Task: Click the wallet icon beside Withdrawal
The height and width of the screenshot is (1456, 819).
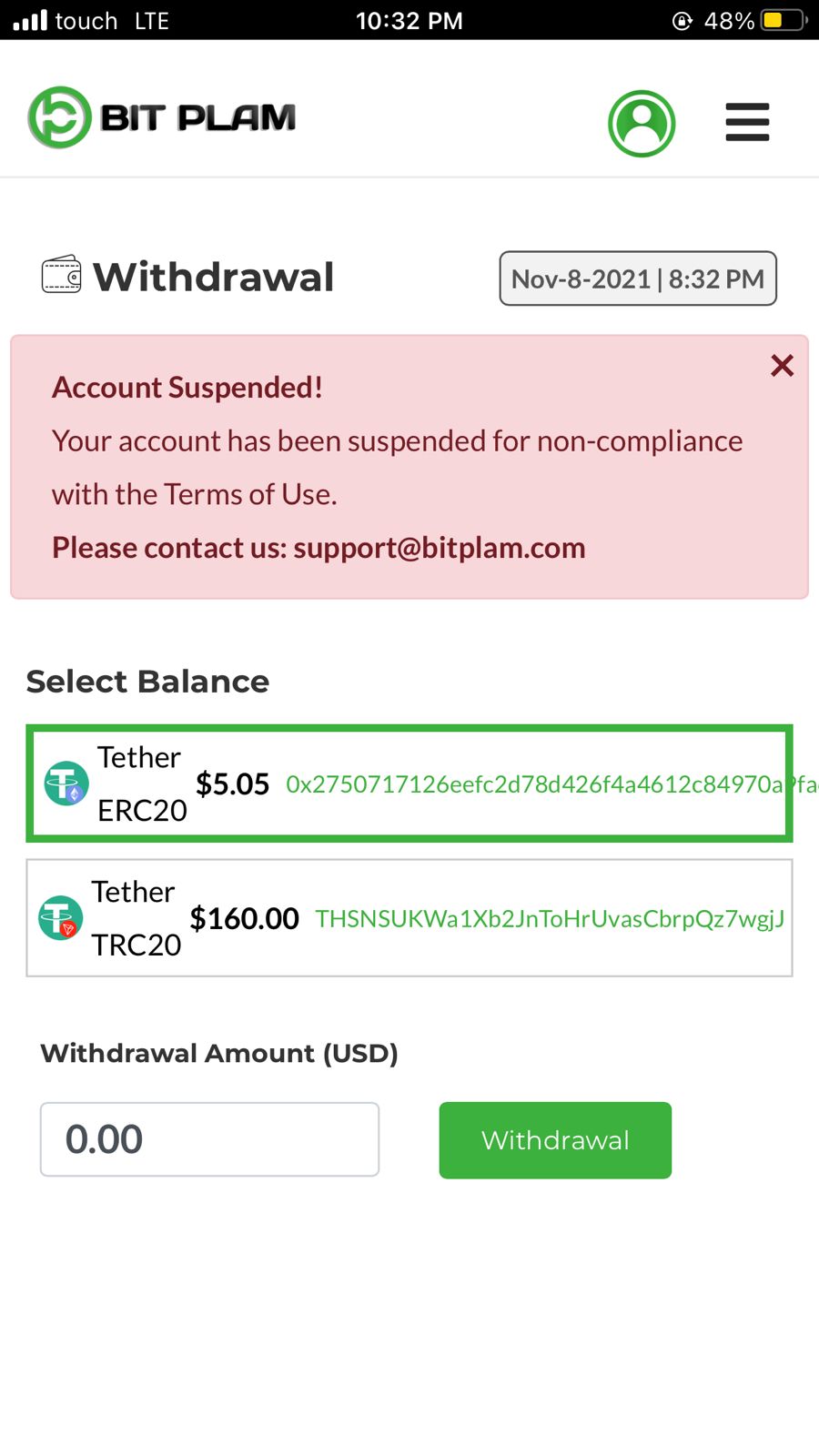Action: 61,276
